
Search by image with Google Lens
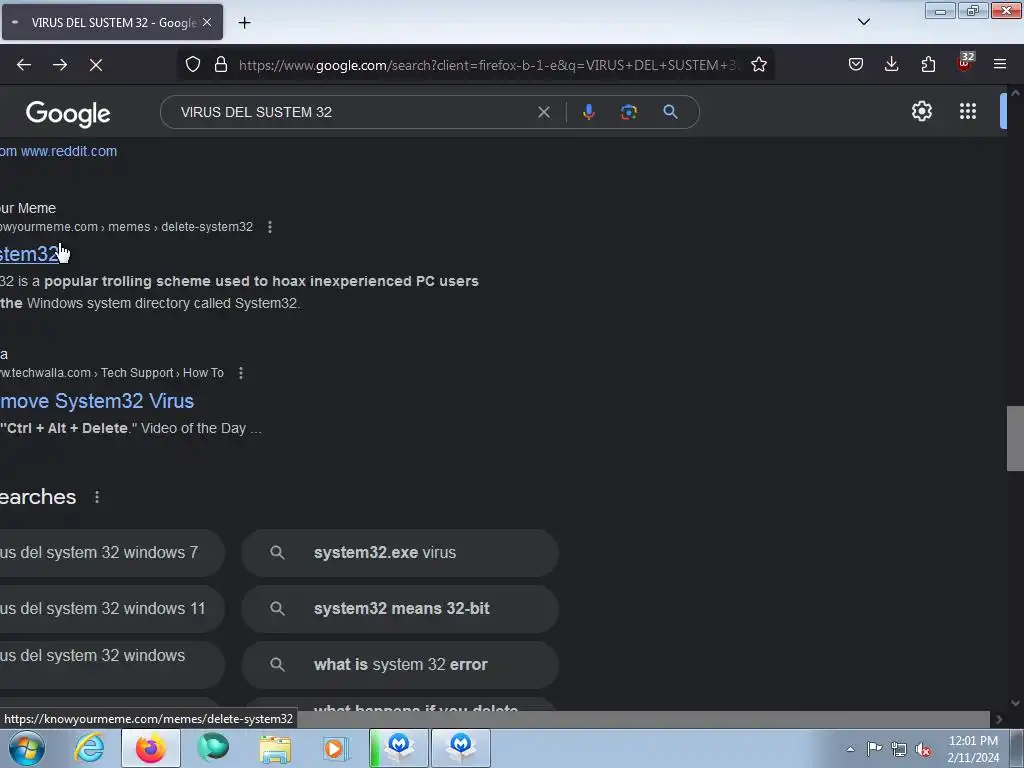click(629, 112)
